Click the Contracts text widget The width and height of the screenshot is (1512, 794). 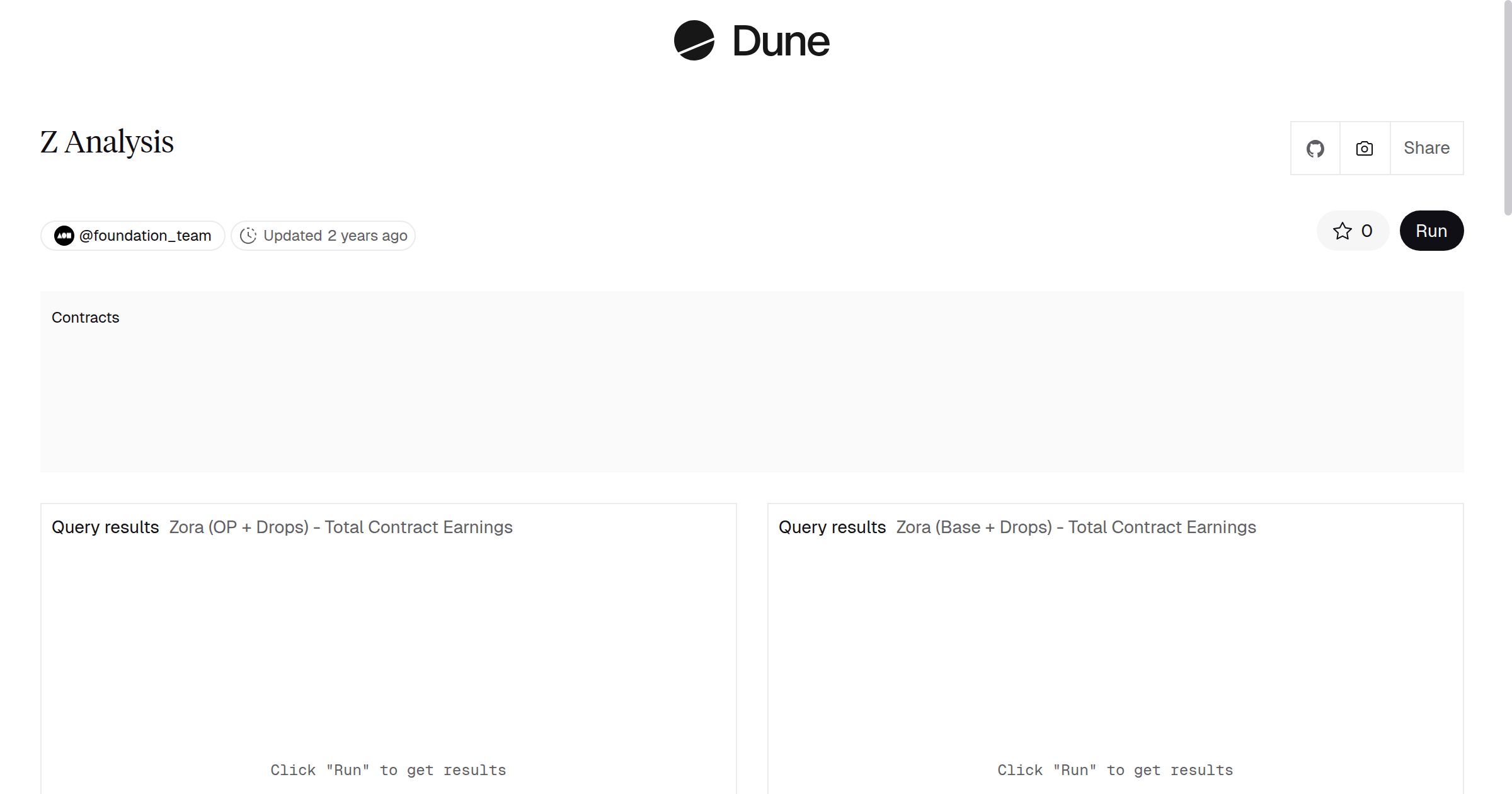[x=86, y=318]
